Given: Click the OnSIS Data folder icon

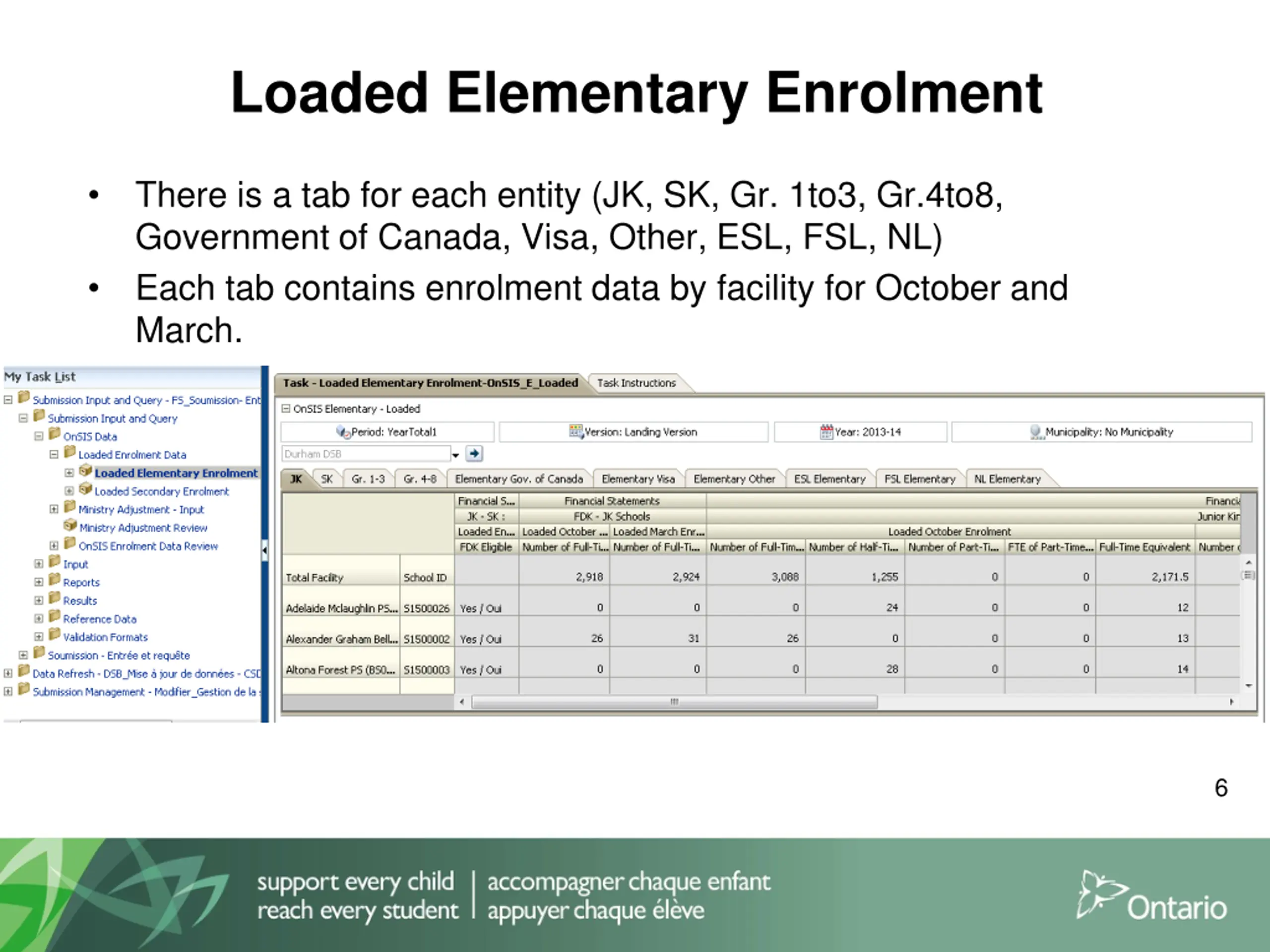Looking at the screenshot, I should tap(55, 435).
